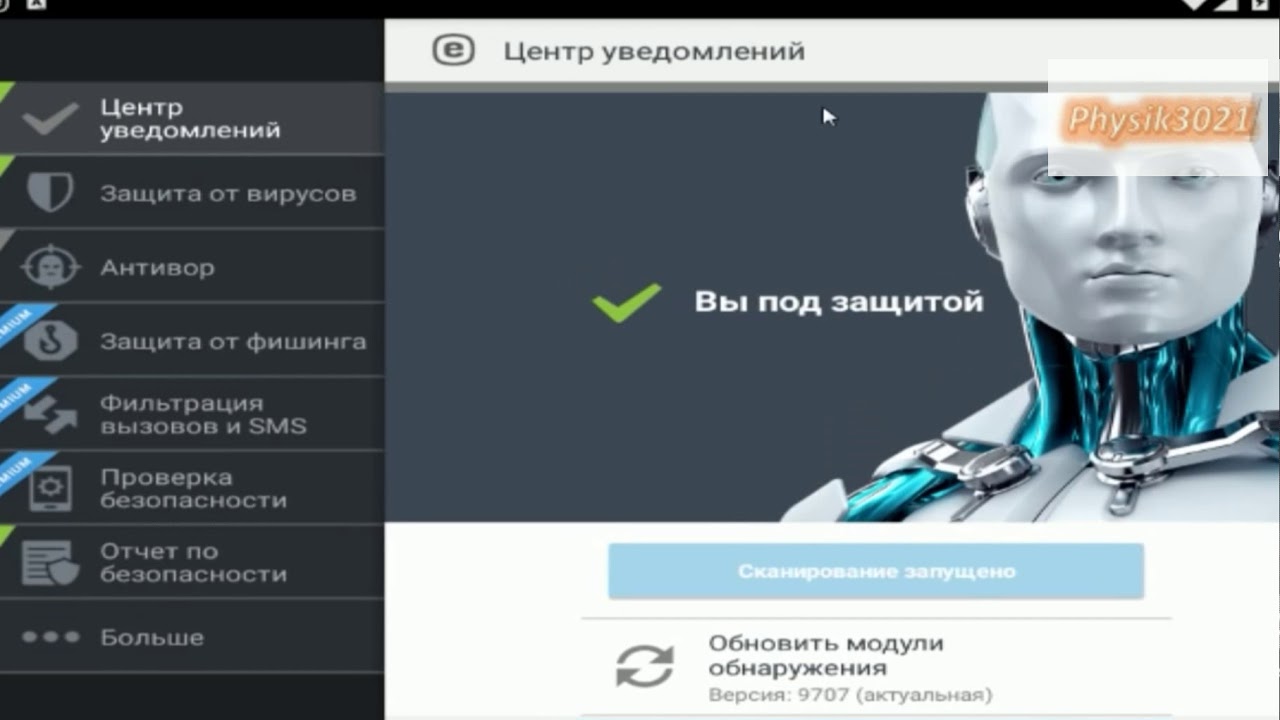Select Антивор in the sidebar
The width and height of the screenshot is (1280, 720).
[191, 267]
